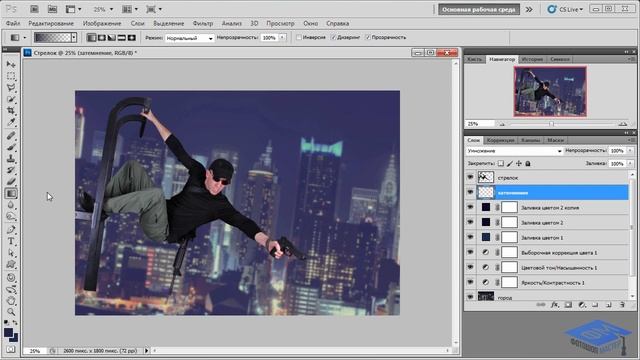Click the Основная рабочая среда workspace button
This screenshot has width=640, height=360.
(x=479, y=9)
